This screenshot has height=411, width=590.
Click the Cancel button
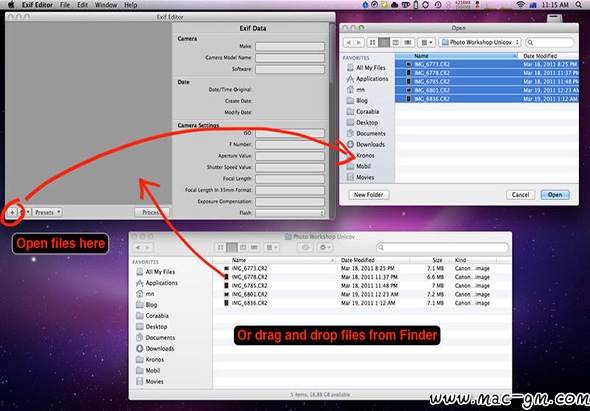coord(520,195)
